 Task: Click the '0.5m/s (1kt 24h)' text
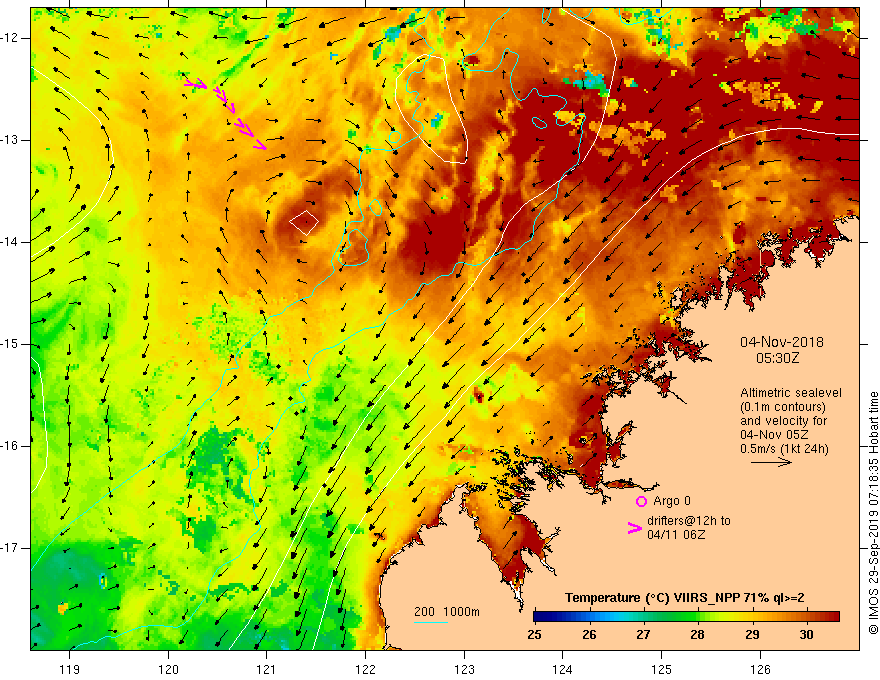click(784, 449)
